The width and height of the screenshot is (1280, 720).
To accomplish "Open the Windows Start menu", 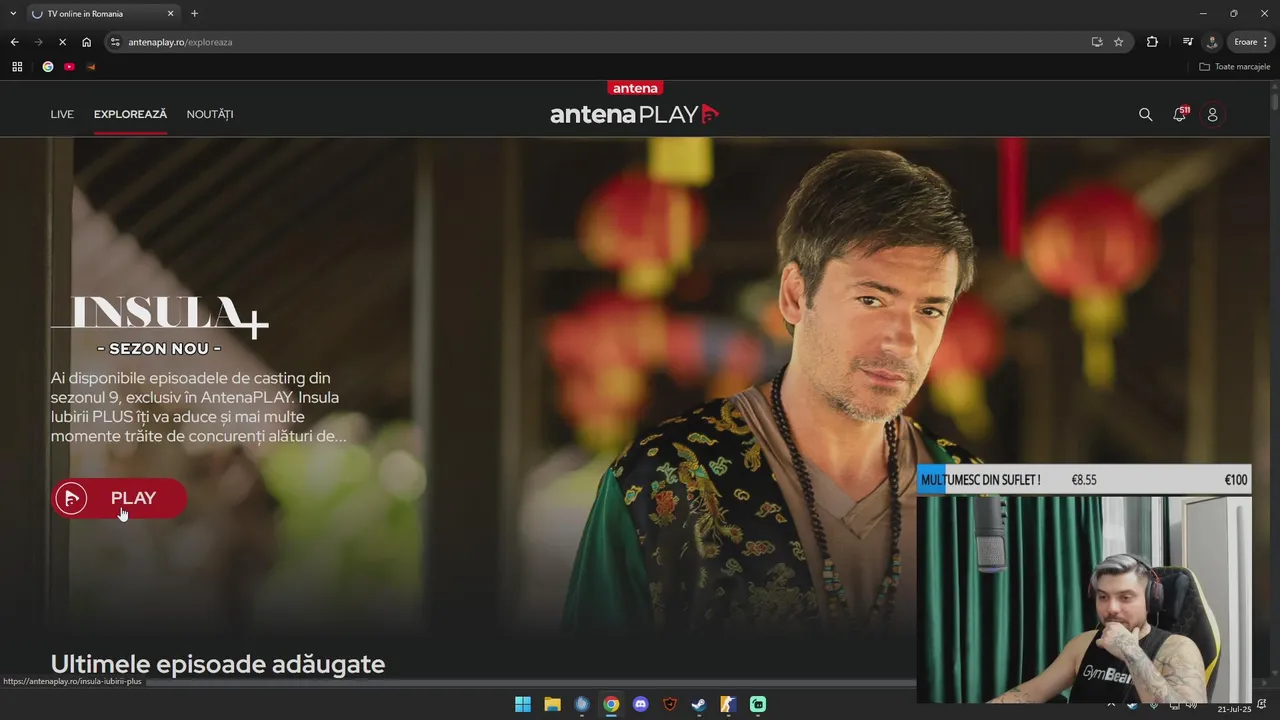I will click(x=523, y=704).
